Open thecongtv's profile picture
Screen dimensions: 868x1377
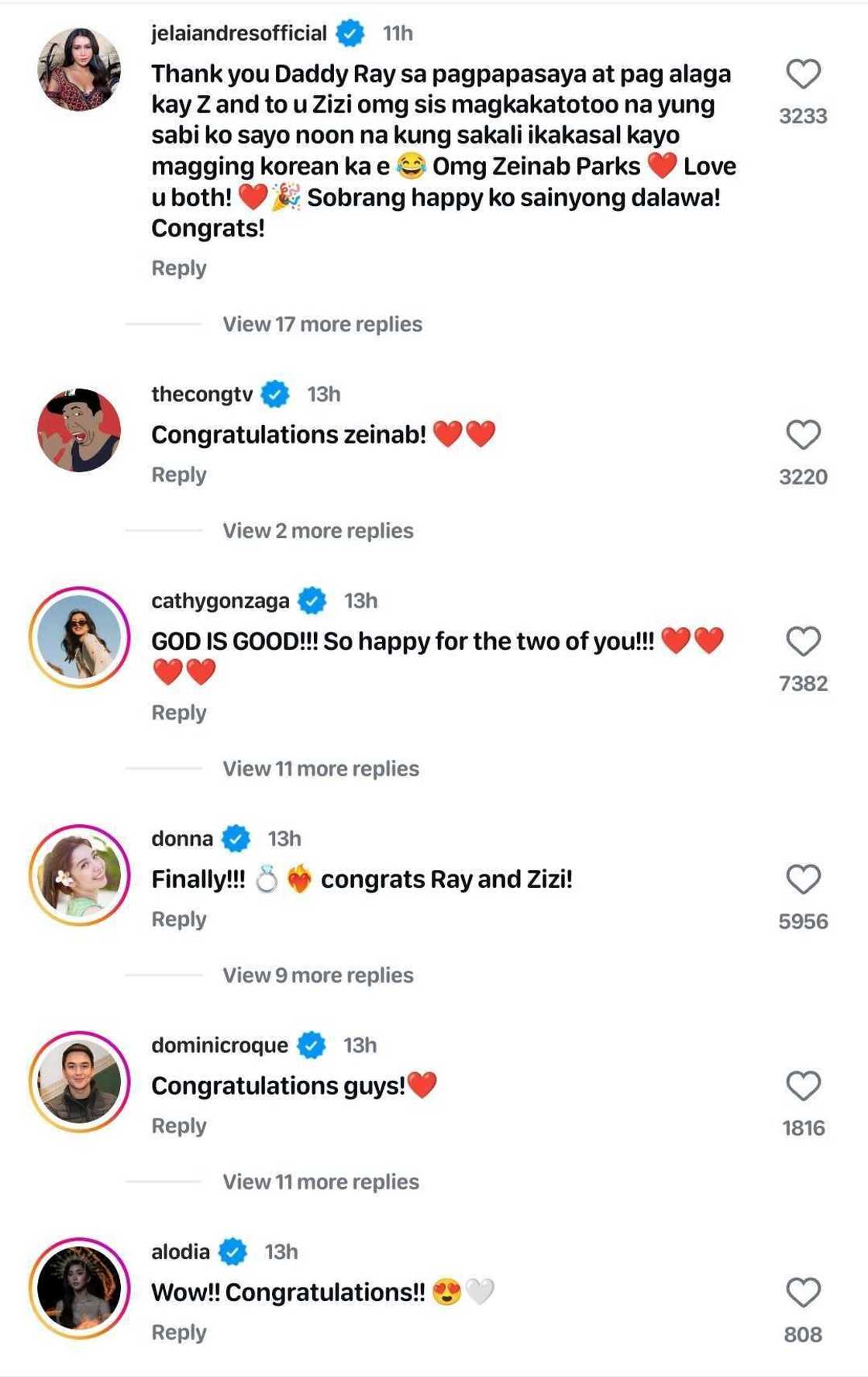(80, 430)
